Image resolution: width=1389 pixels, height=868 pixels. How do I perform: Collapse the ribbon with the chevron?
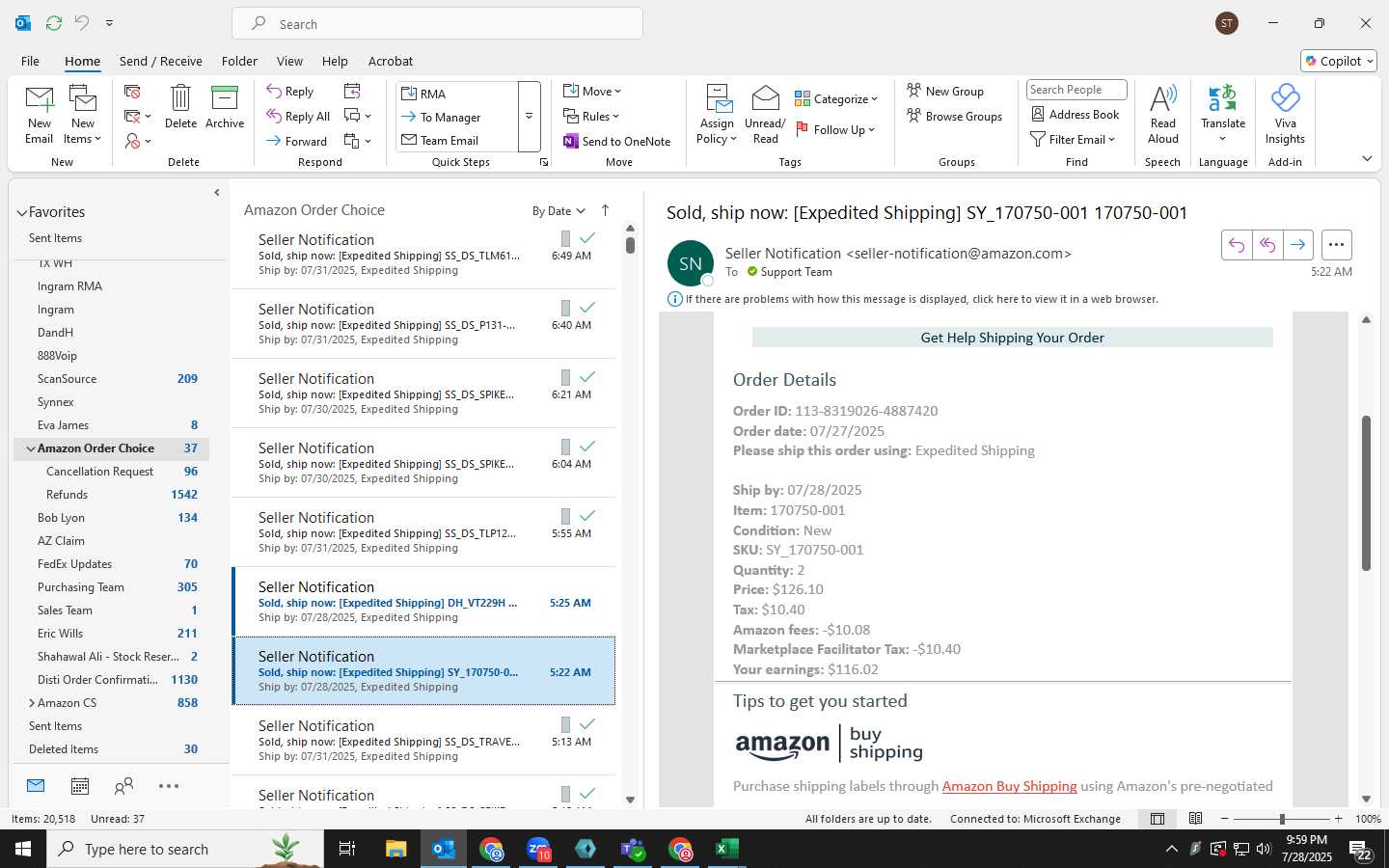(x=1367, y=159)
